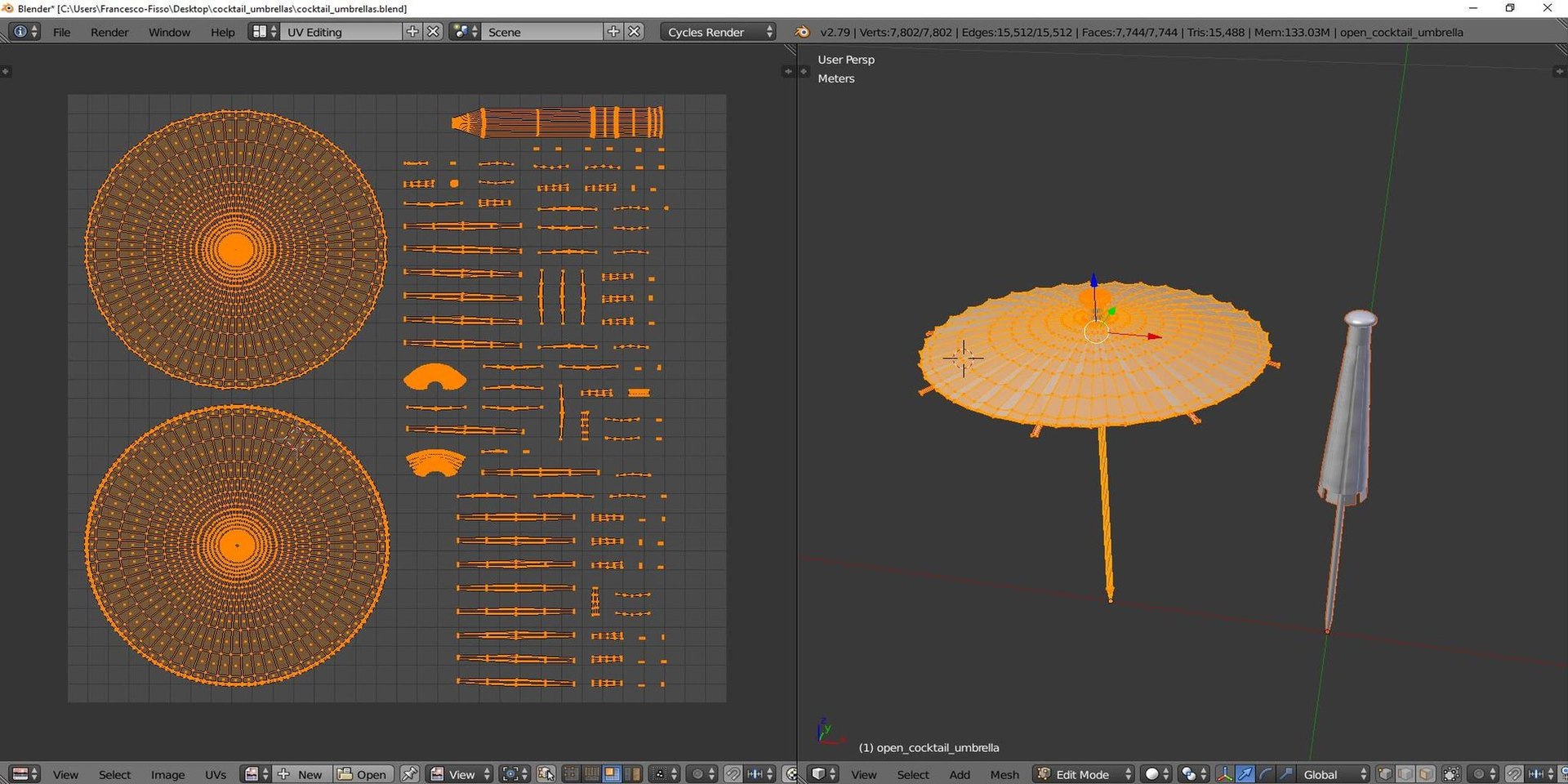Open the File menu

[x=61, y=32]
